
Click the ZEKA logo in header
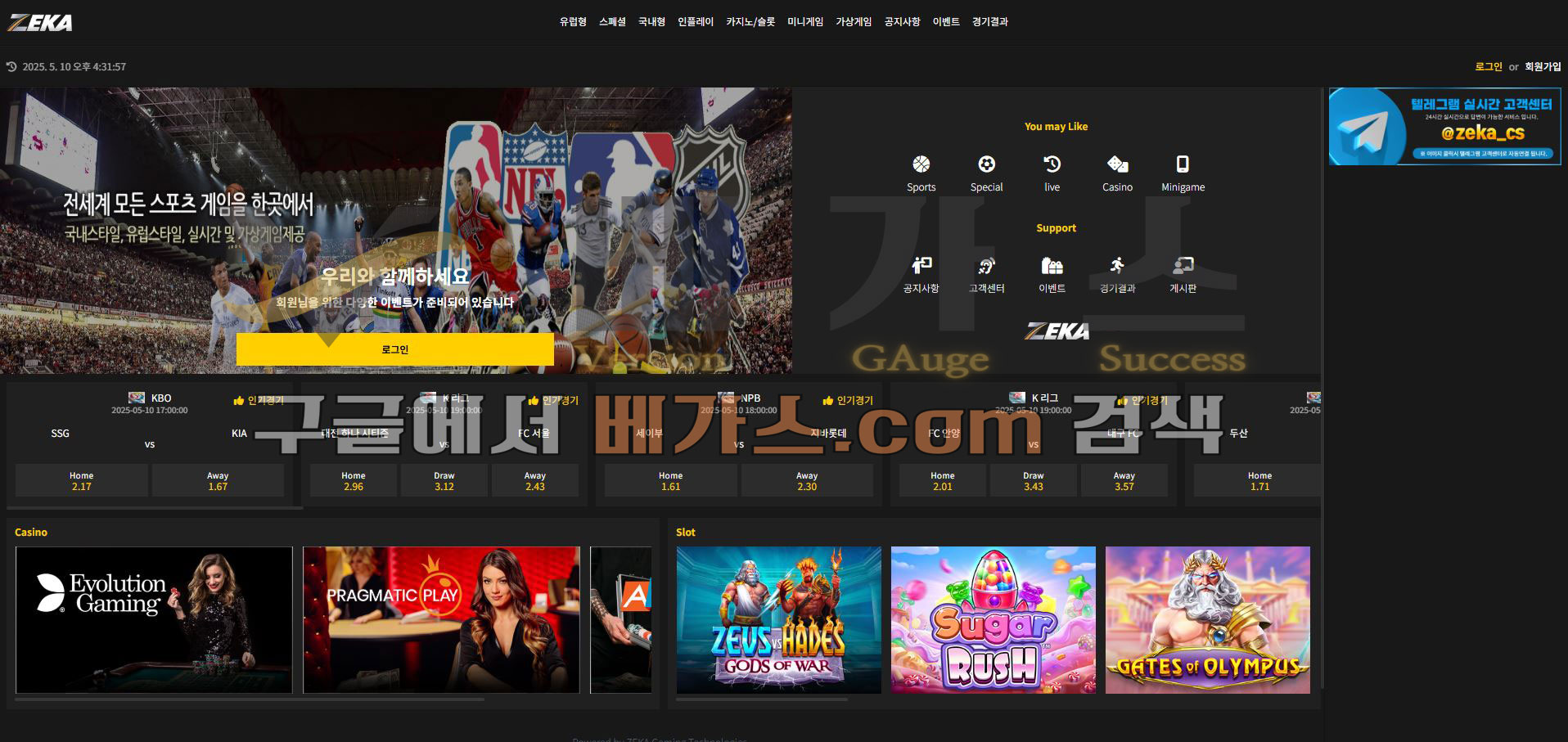point(40,22)
